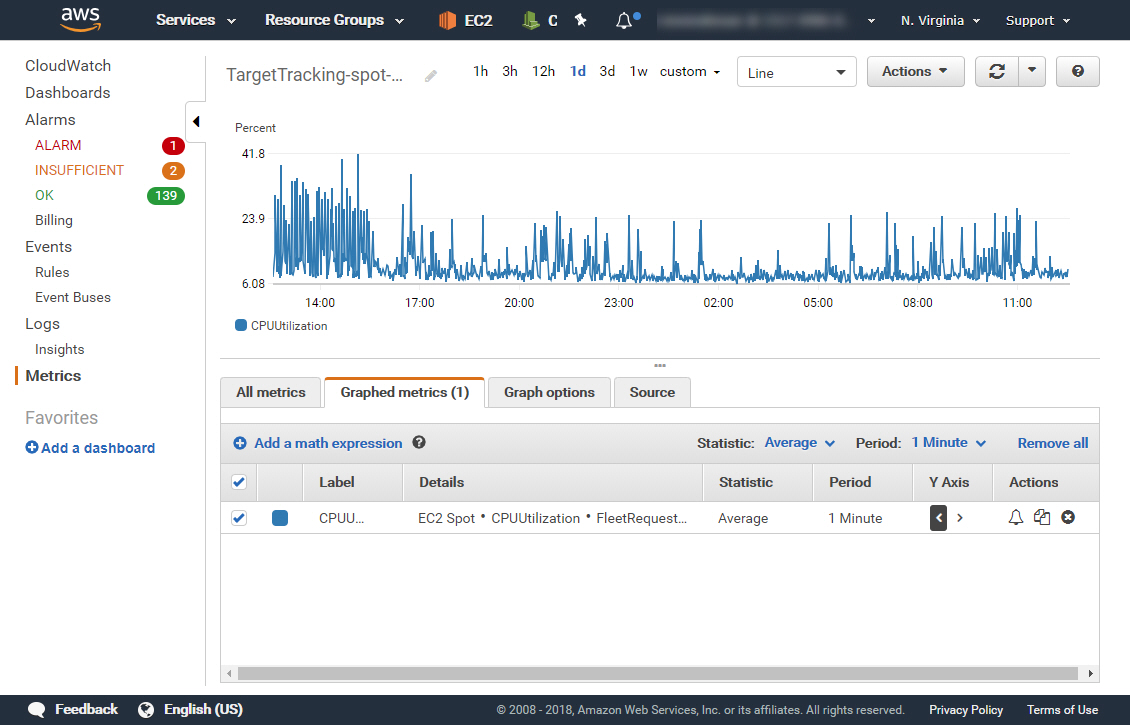This screenshot has width=1130, height=725.
Task: Change the 1 Minute period dropdown
Action: pos(948,442)
